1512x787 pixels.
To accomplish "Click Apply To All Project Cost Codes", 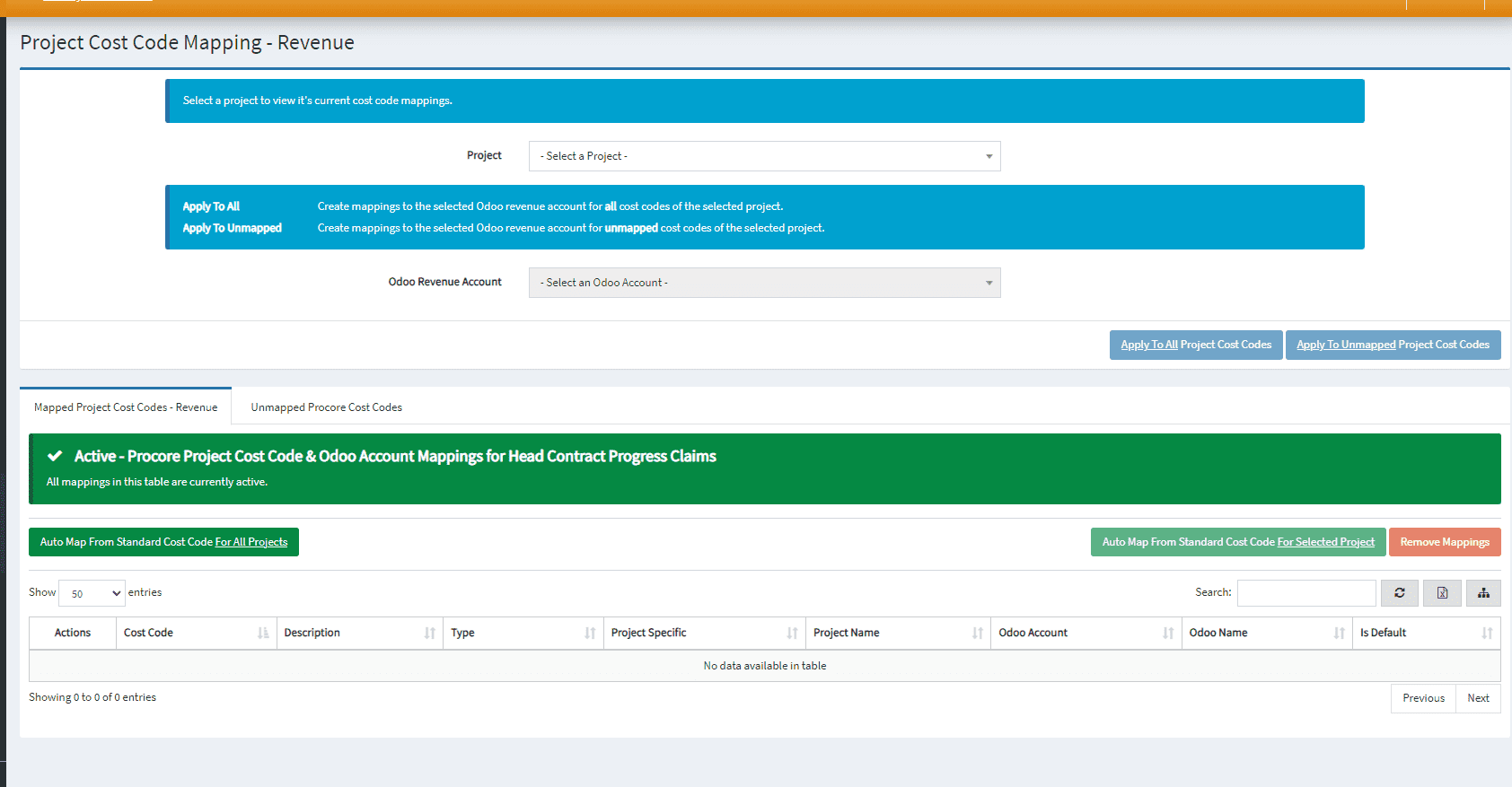I will click(1195, 345).
